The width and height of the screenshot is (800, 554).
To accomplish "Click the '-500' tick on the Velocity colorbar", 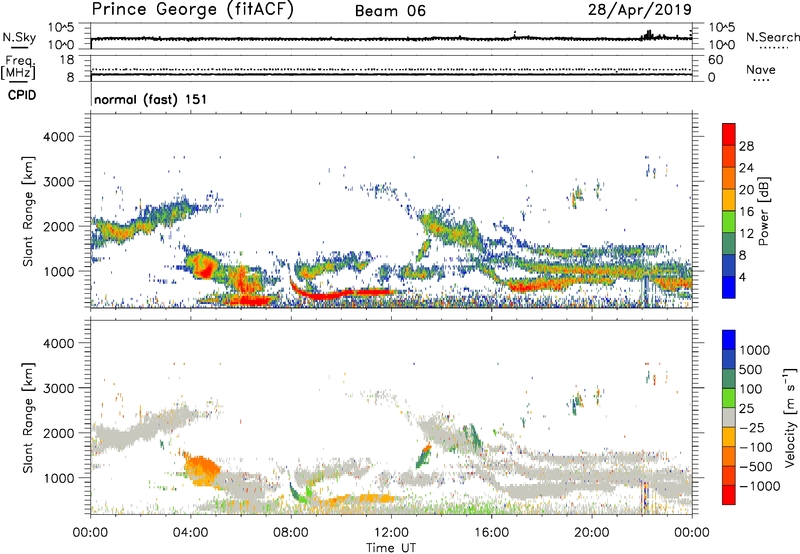I will (x=756, y=466).
